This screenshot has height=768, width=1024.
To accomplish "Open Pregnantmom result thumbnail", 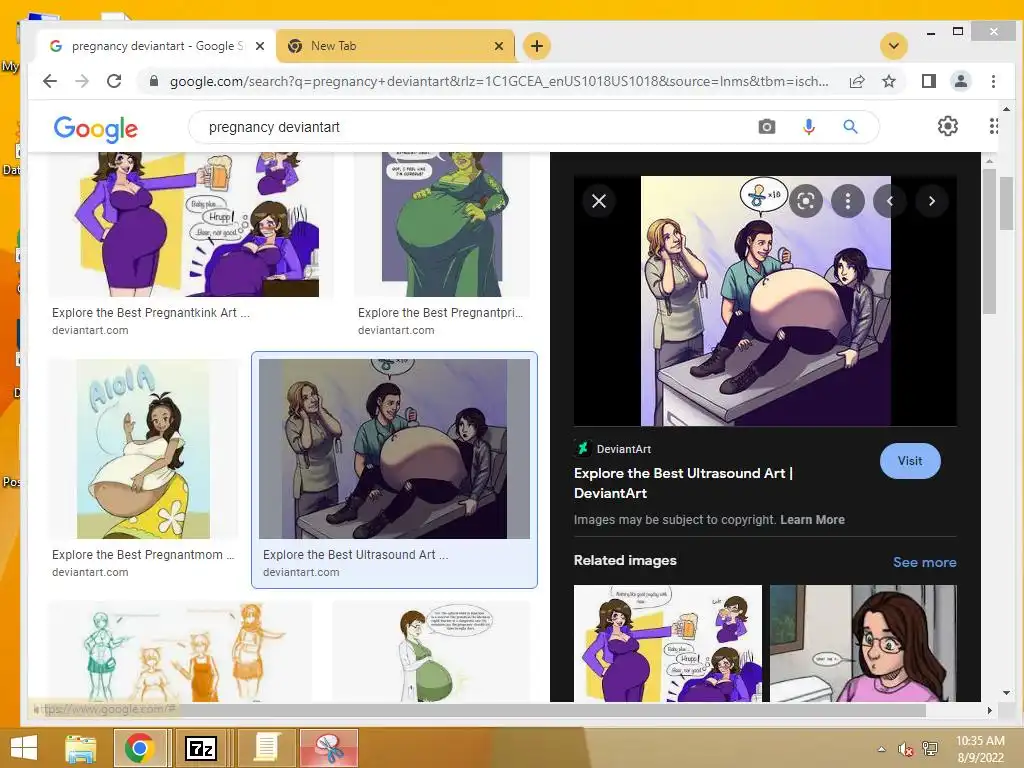I will (143, 449).
